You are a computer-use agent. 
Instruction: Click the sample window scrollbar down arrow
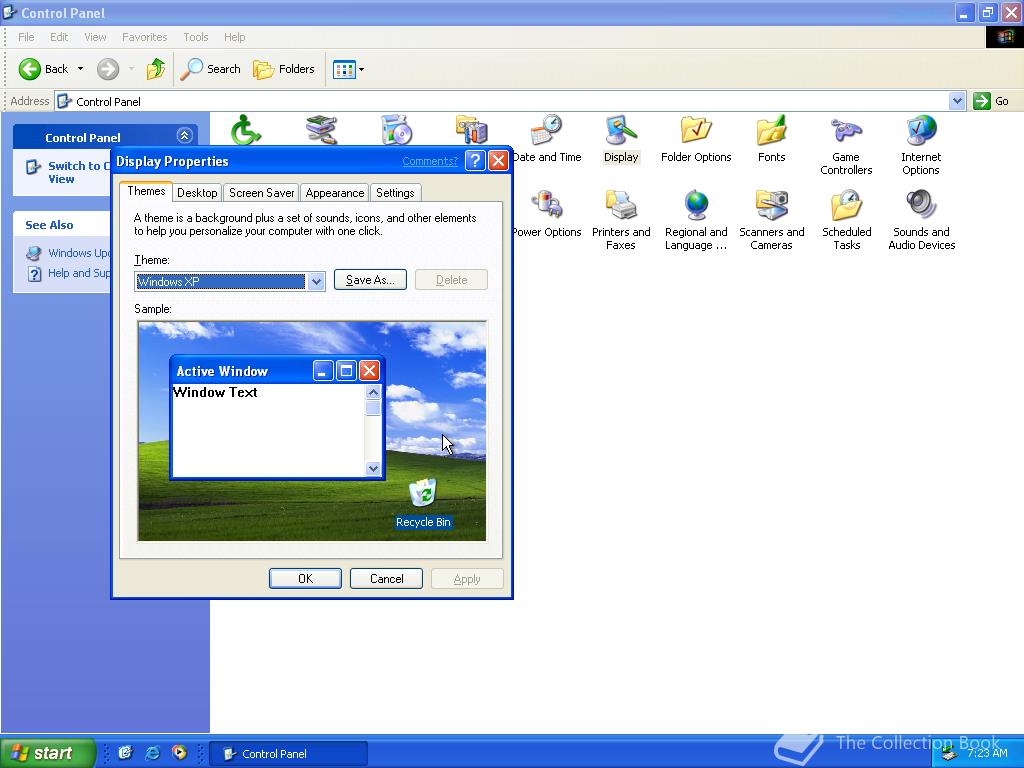(373, 468)
